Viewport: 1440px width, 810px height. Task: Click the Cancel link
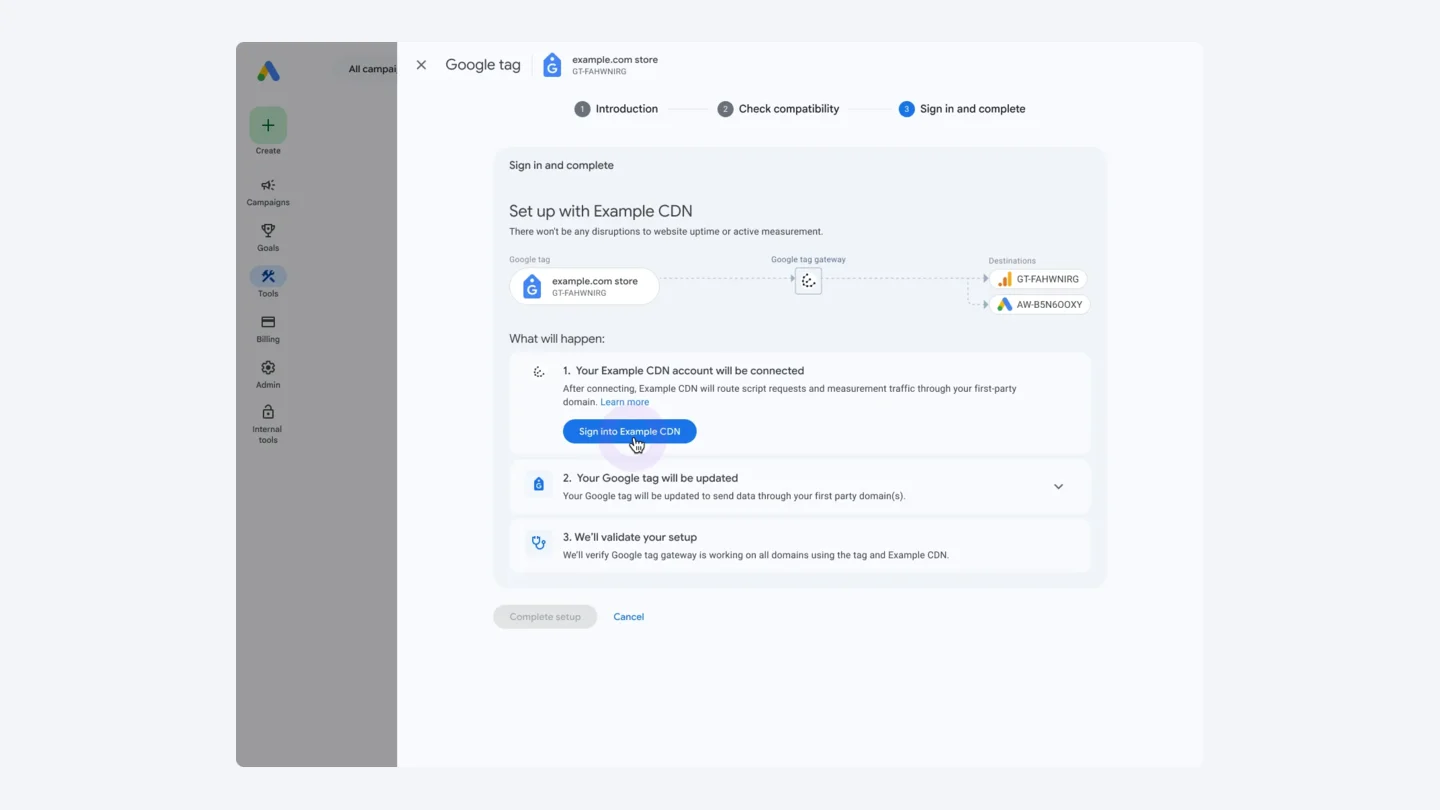628,617
